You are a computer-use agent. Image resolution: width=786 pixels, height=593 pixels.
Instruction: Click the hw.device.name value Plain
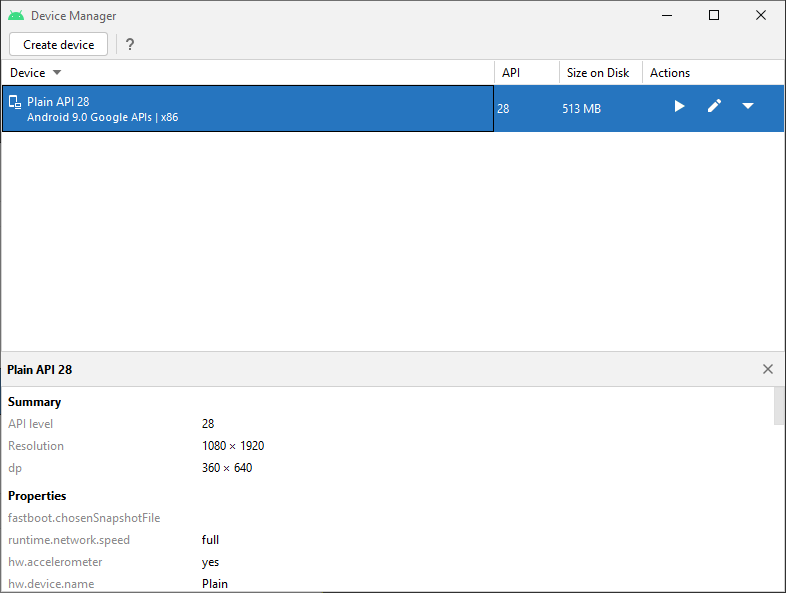(215, 584)
